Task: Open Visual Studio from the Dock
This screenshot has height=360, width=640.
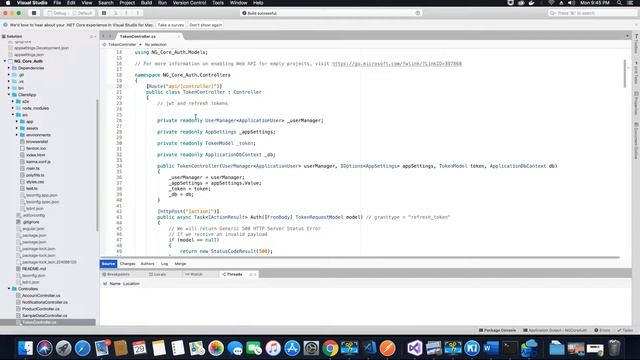Action: [x=414, y=348]
